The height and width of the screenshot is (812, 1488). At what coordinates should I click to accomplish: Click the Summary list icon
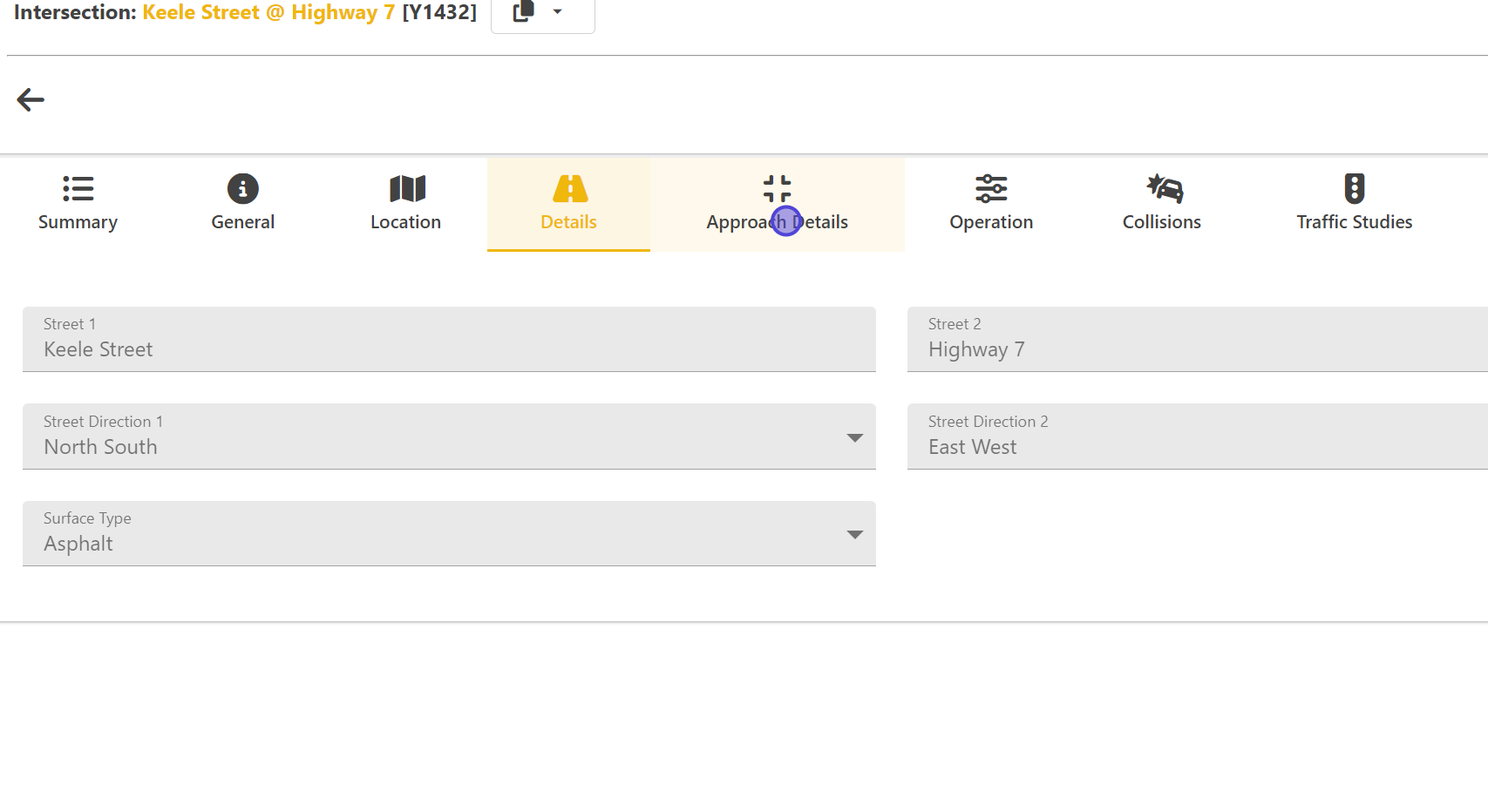[x=78, y=188]
